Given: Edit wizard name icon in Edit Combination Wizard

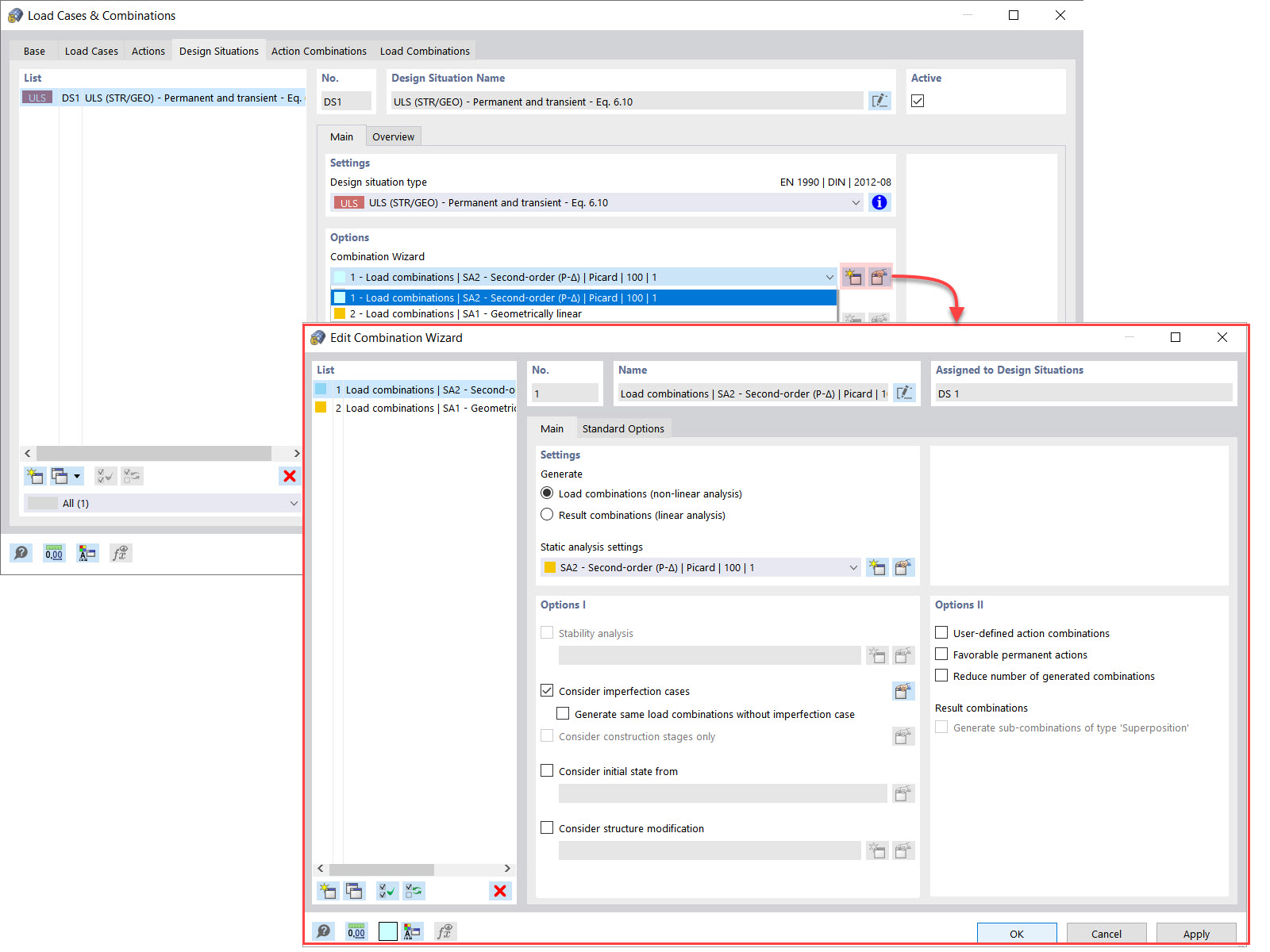Looking at the screenshot, I should pyautogui.click(x=904, y=393).
